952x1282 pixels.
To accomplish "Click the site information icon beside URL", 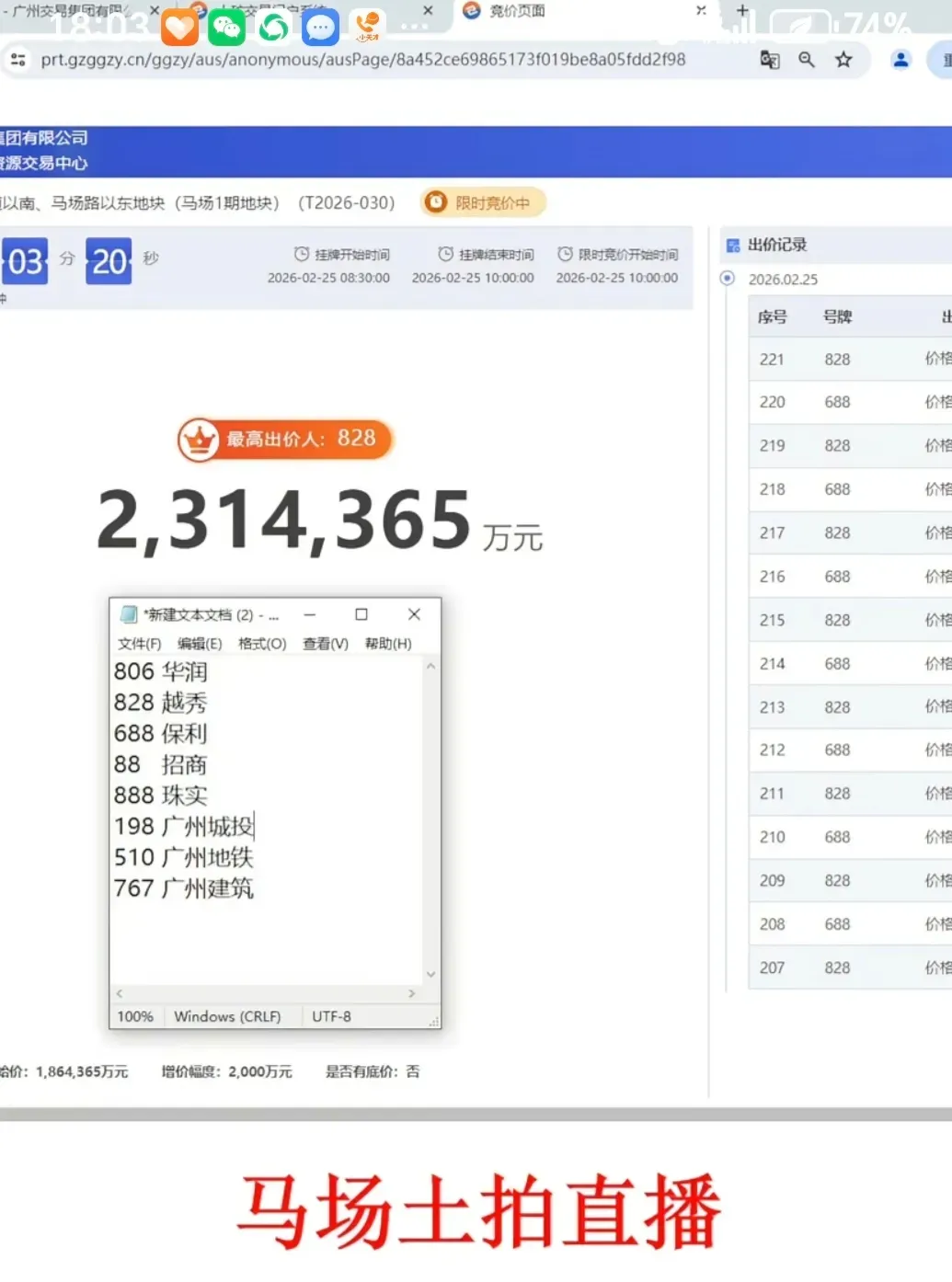I will [17, 60].
